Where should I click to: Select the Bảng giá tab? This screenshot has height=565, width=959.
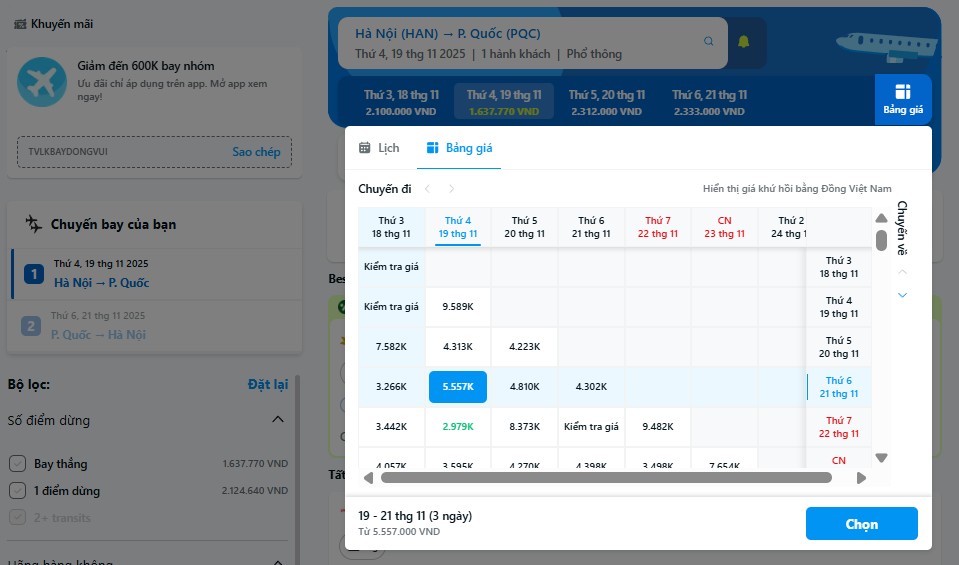pos(459,148)
